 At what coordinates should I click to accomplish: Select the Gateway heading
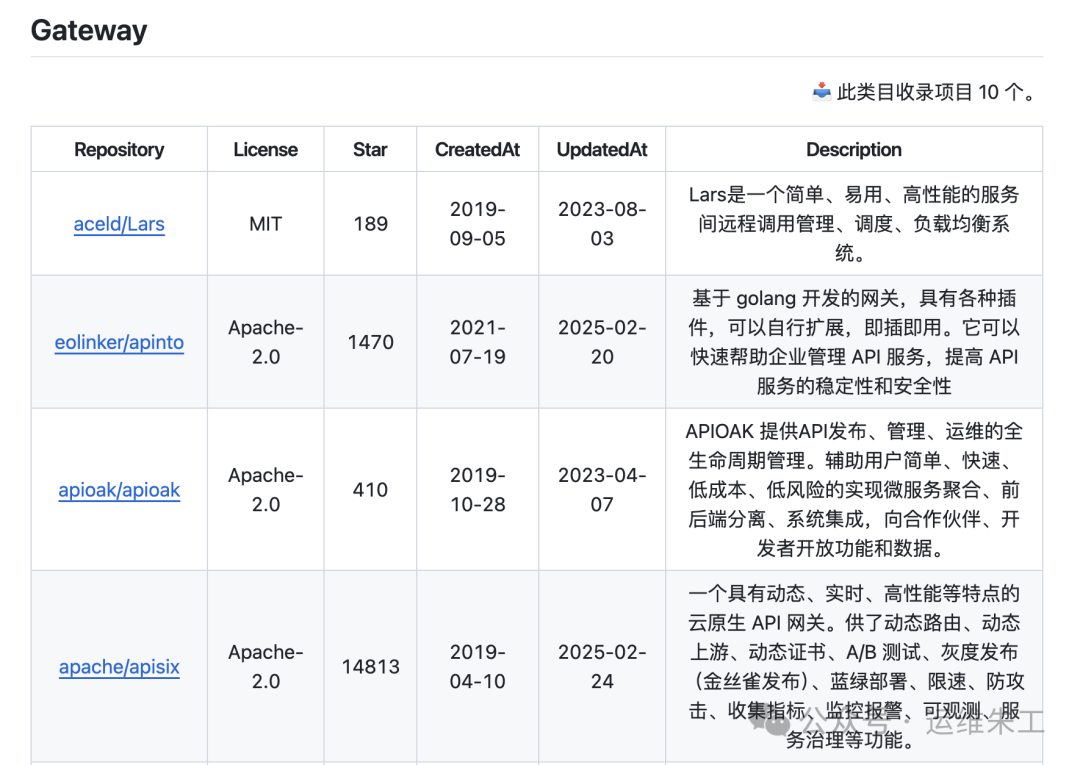(x=89, y=30)
